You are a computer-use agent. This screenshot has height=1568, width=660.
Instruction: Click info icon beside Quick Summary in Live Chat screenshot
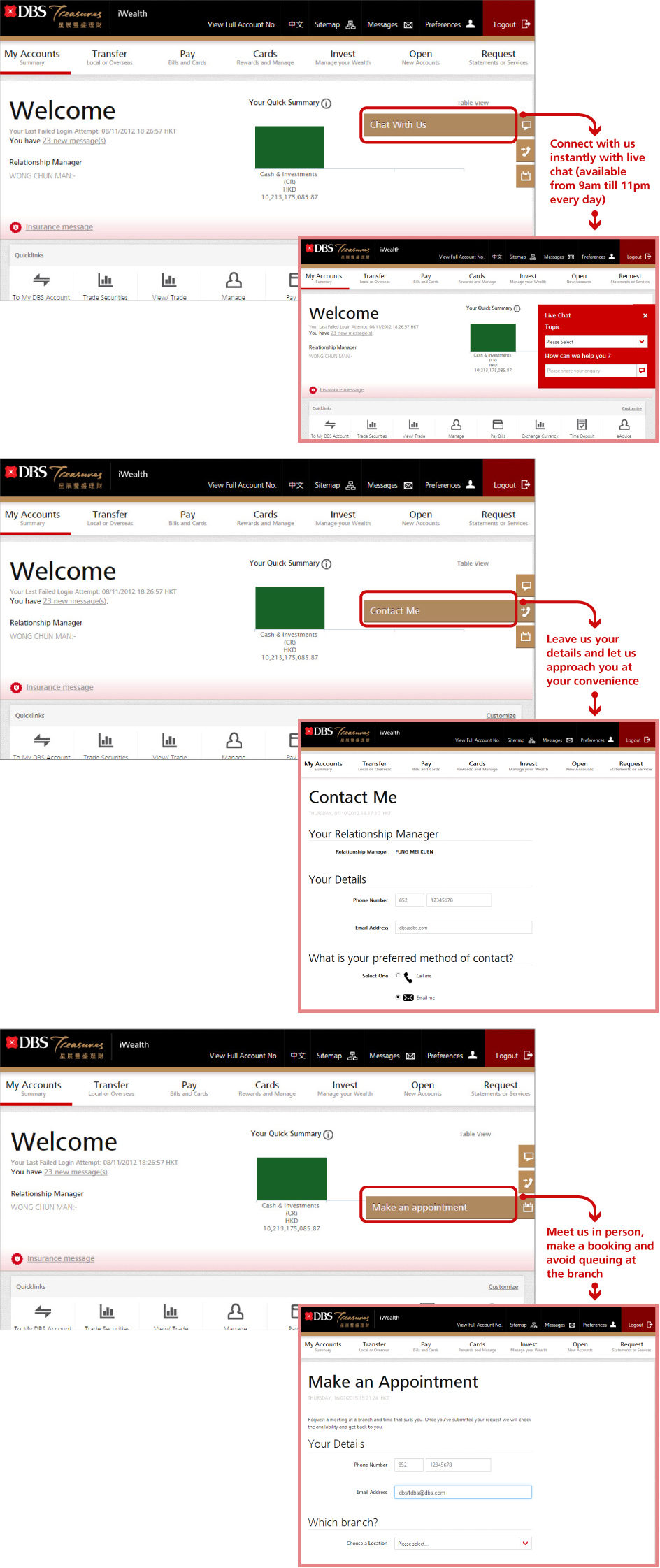point(517,308)
